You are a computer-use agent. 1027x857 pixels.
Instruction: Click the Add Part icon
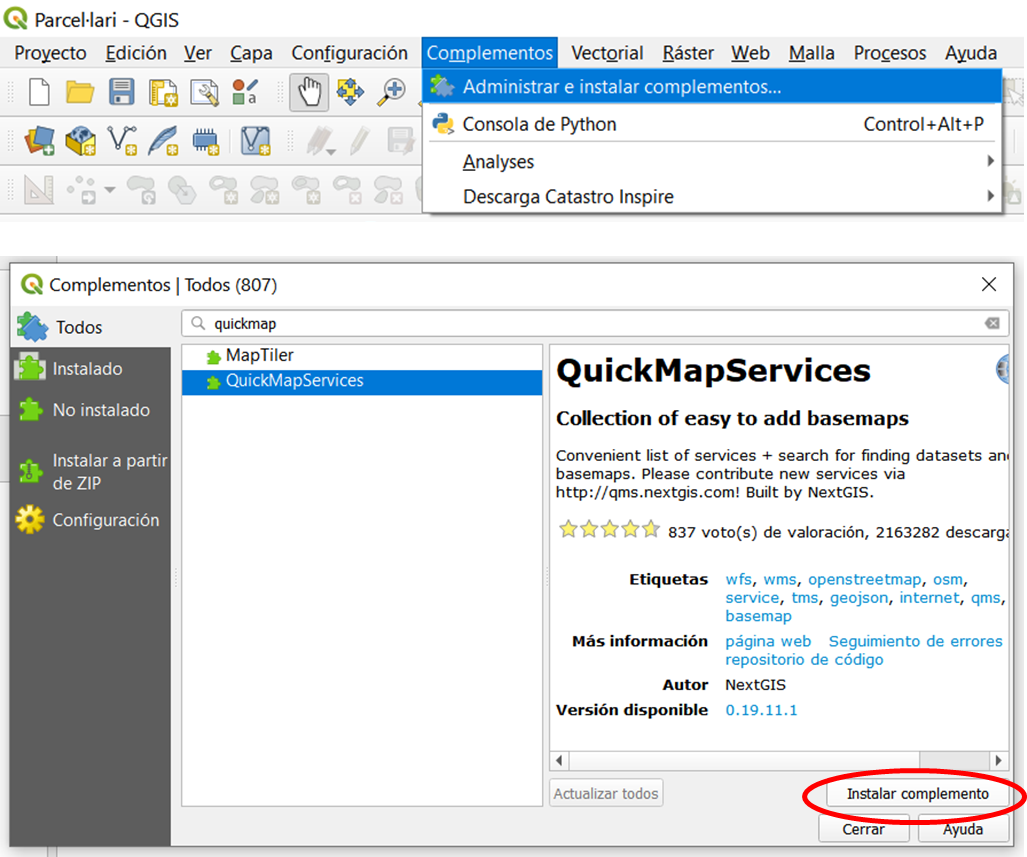point(265,191)
